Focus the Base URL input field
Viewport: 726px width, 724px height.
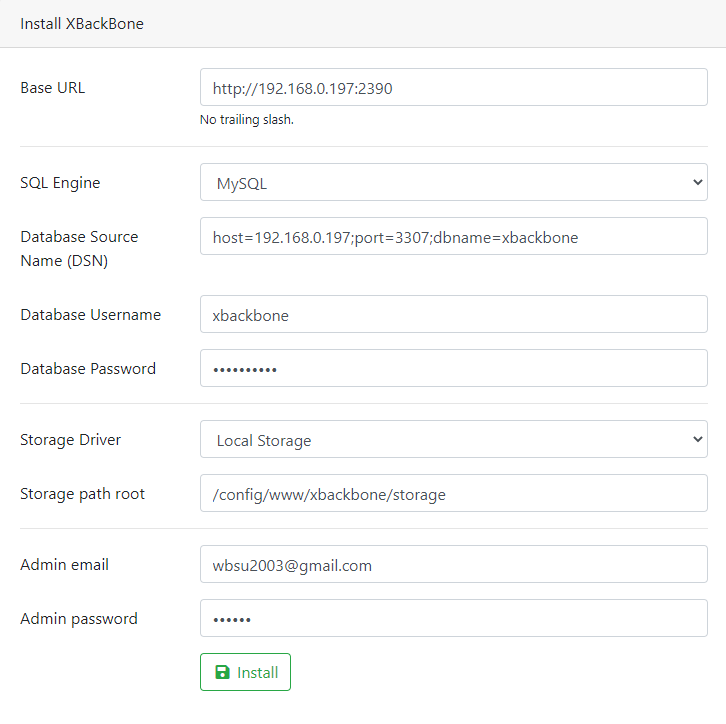click(454, 87)
